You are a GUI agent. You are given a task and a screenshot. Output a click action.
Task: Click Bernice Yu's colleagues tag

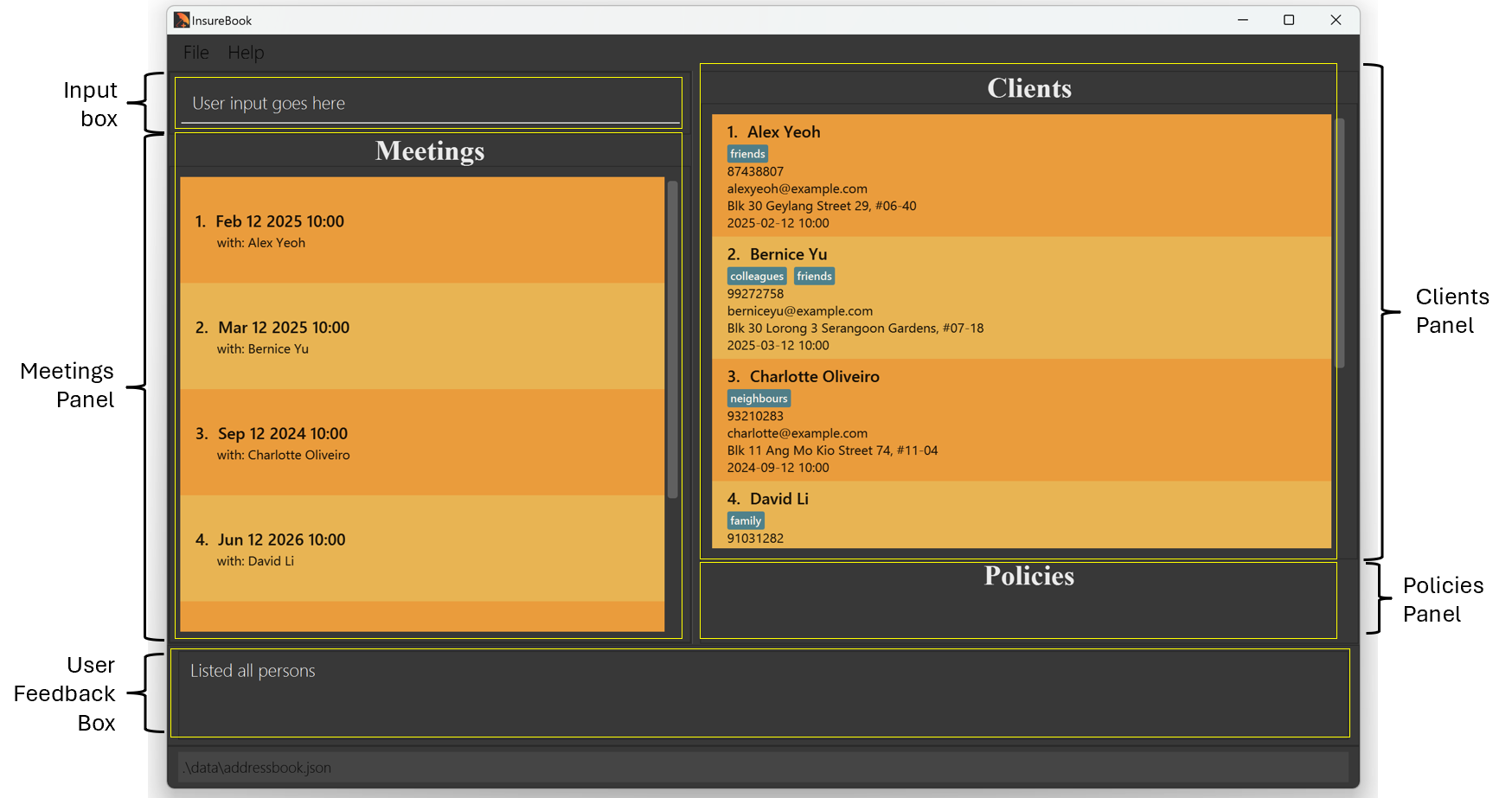coord(757,277)
